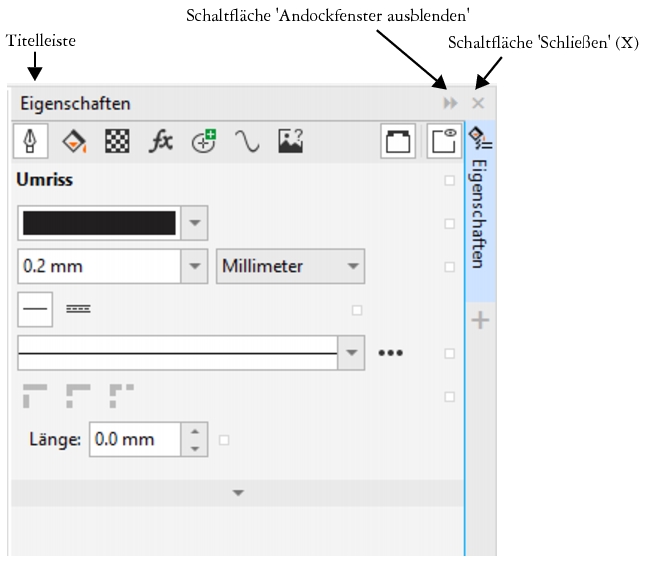Open the outline color dropdown arrow
Screen dimensions: 664x561
tap(195, 223)
